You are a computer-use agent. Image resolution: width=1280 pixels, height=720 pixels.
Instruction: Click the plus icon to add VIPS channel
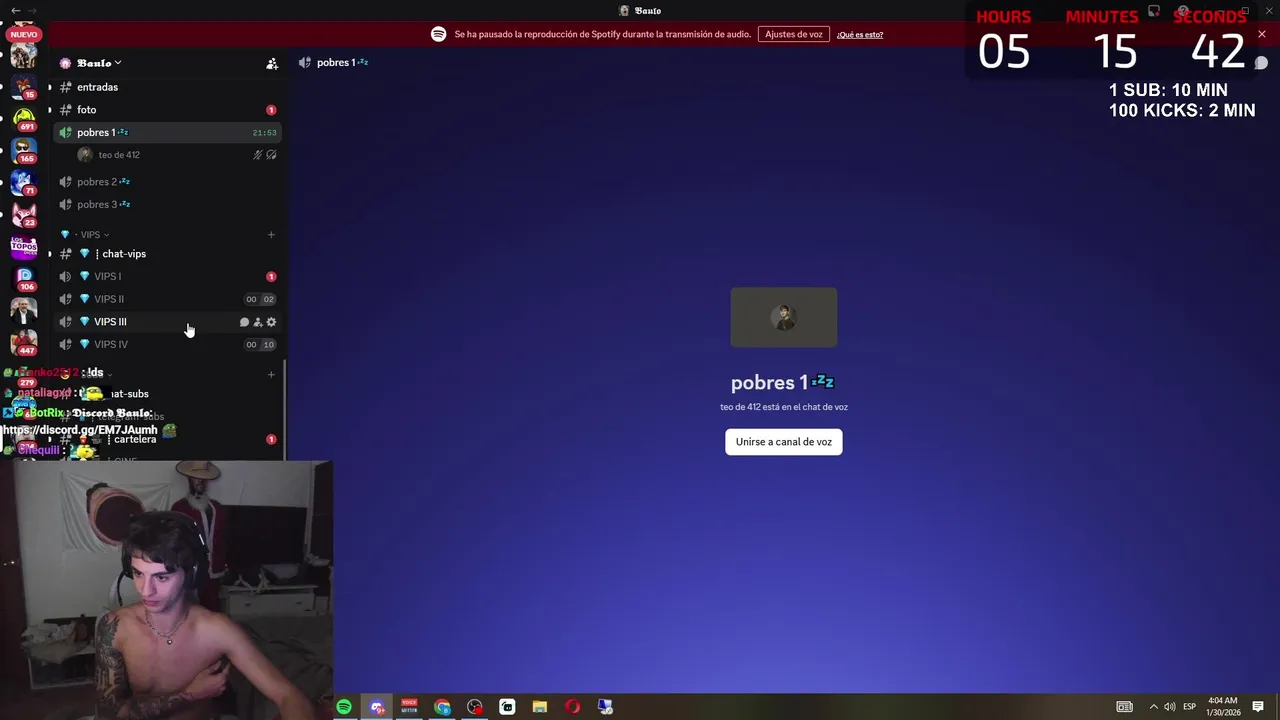pyautogui.click(x=271, y=235)
